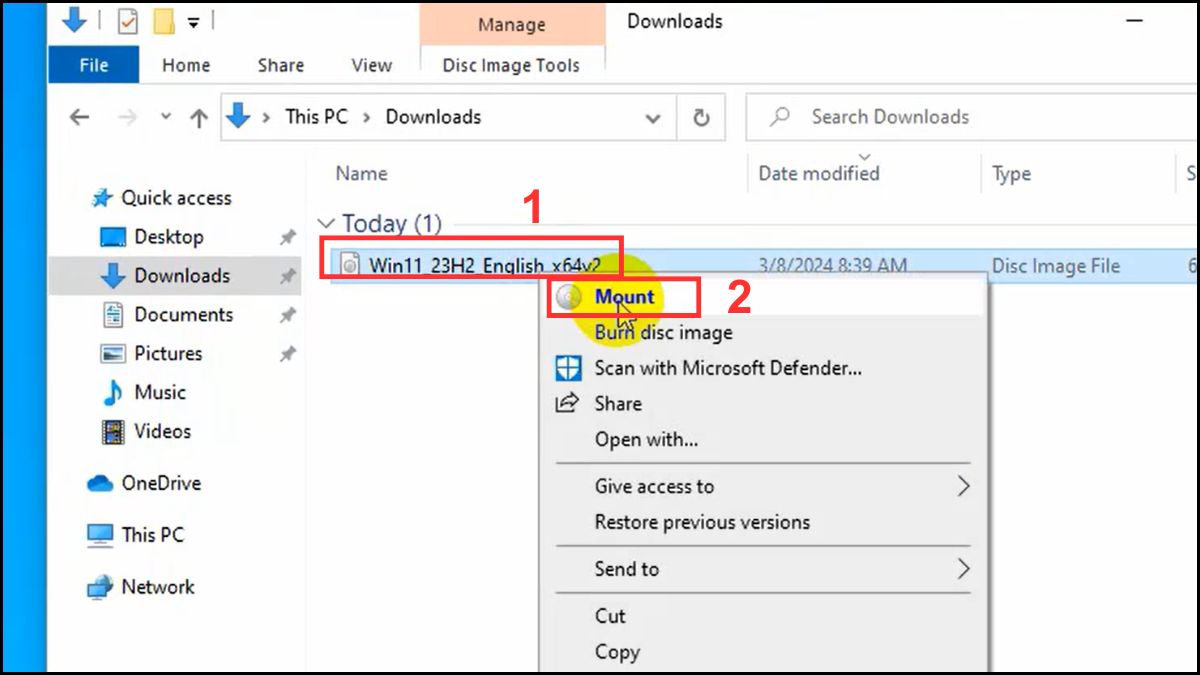This screenshot has height=675, width=1200.
Task: Open the address bar dropdown arrow
Action: point(654,117)
